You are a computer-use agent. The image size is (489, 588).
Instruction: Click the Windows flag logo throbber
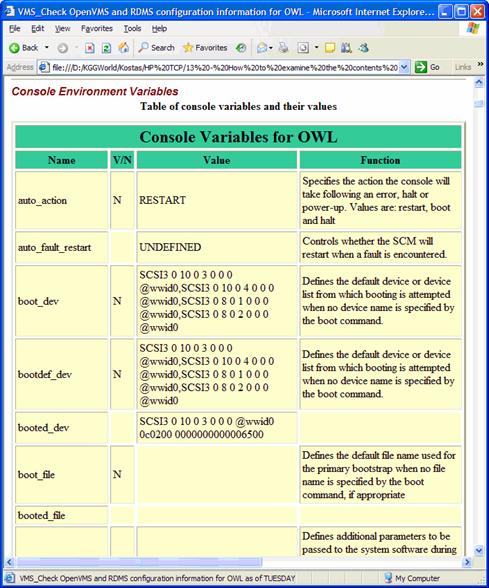[x=473, y=28]
